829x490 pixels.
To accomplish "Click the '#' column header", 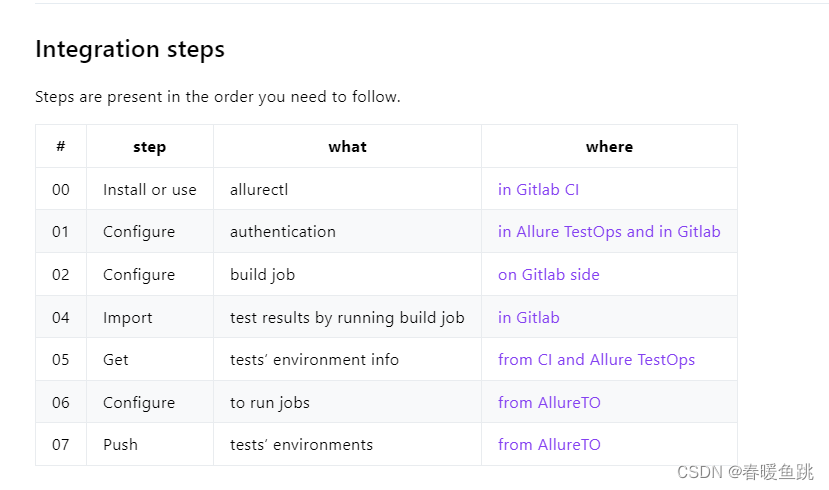I will coord(61,147).
